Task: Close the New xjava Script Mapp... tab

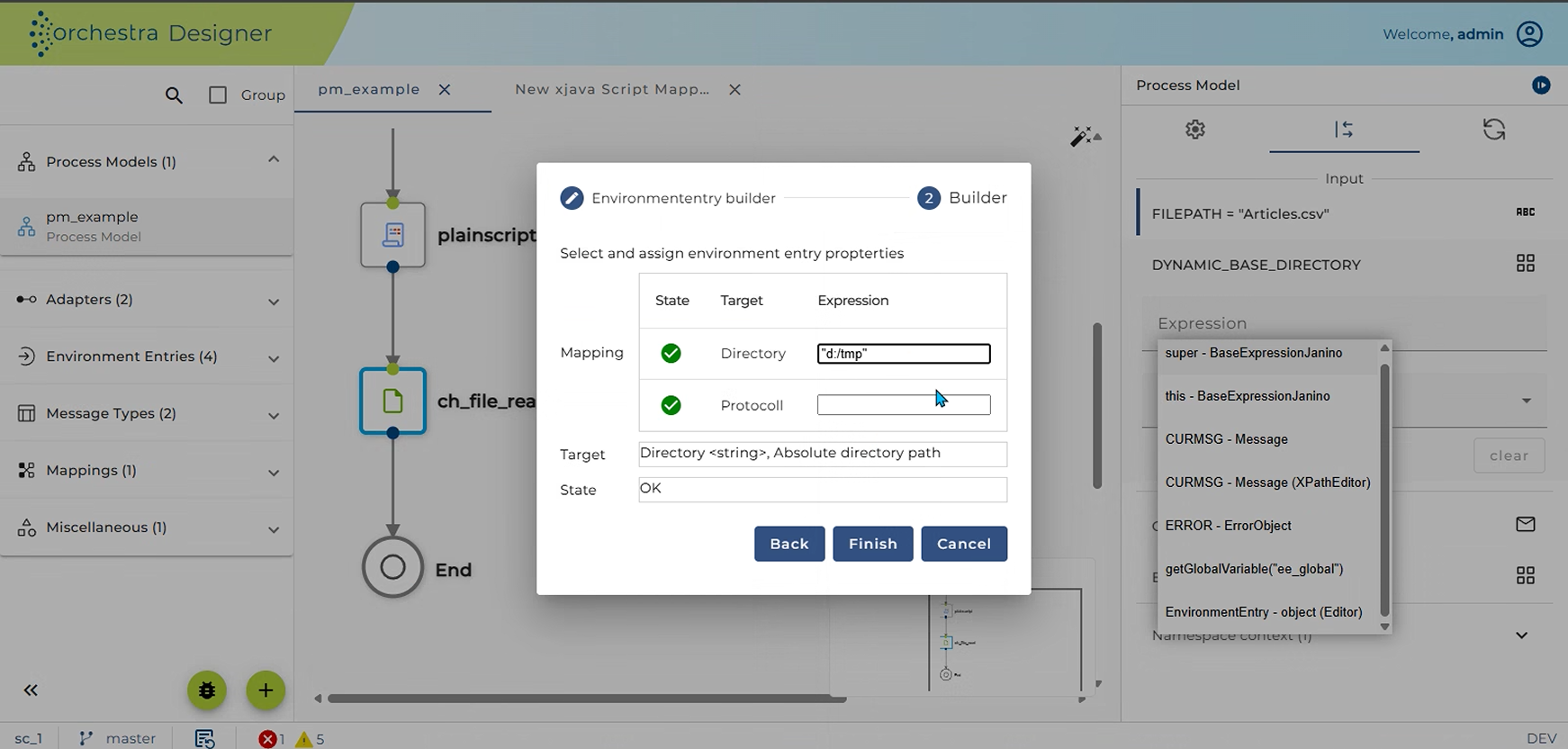Action: tap(734, 89)
